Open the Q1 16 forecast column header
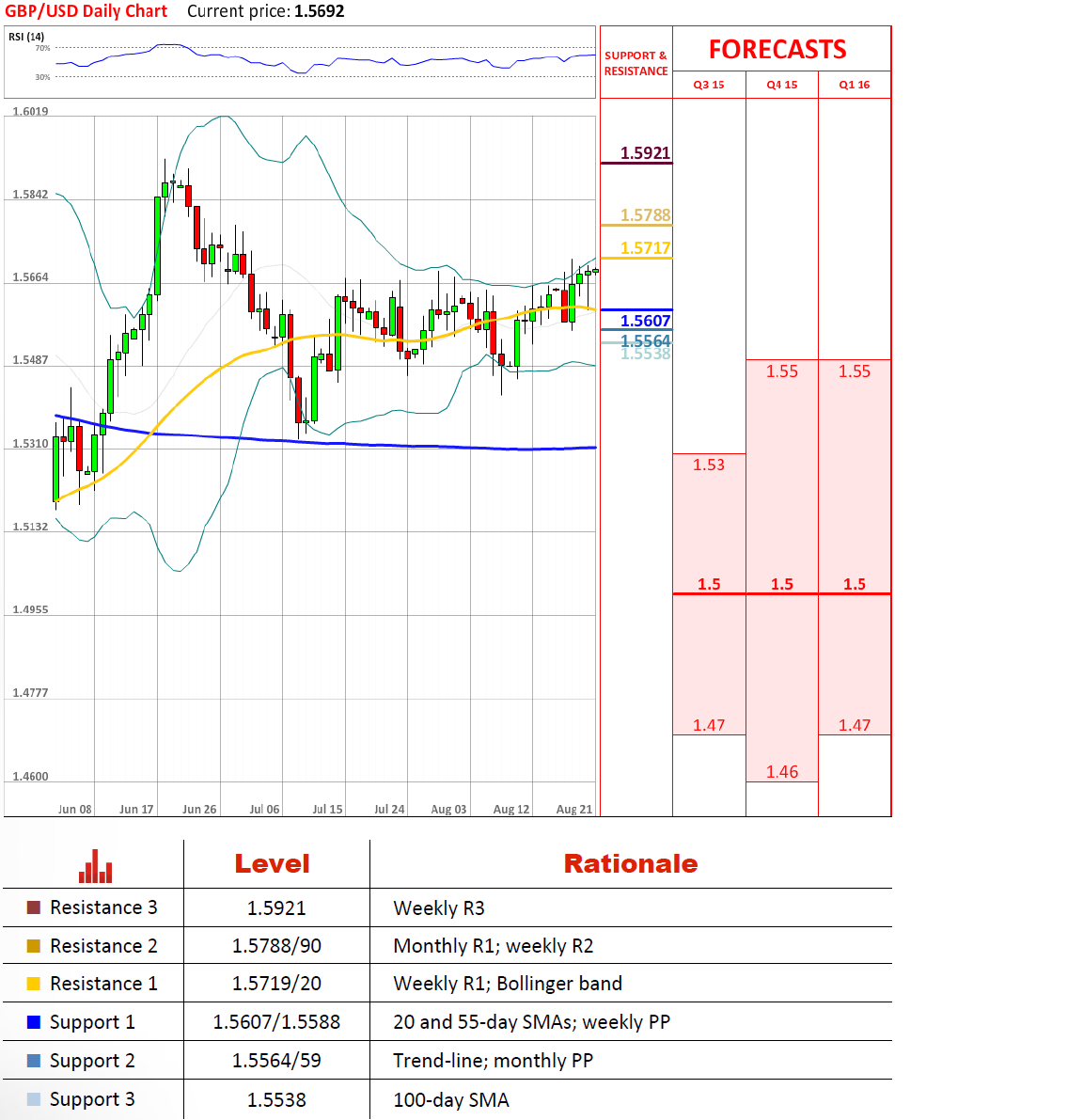The height and width of the screenshot is (1120, 1083). click(855, 85)
